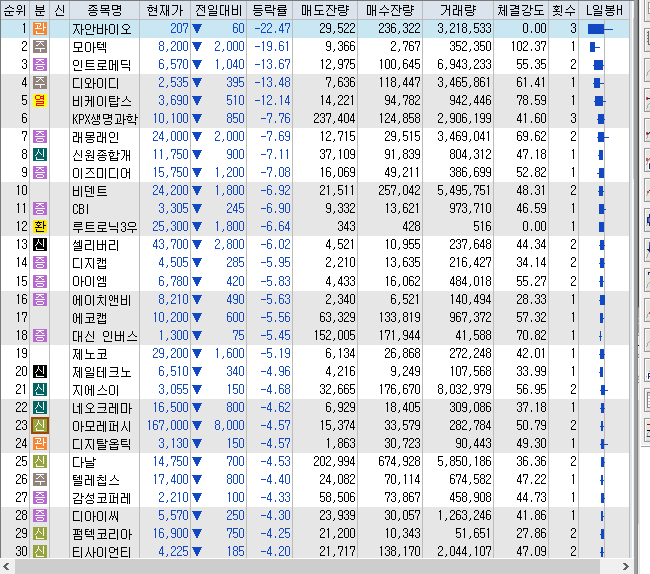Click rank number 19 for 제노코
This screenshot has width=650, height=574.
click(x=22, y=354)
